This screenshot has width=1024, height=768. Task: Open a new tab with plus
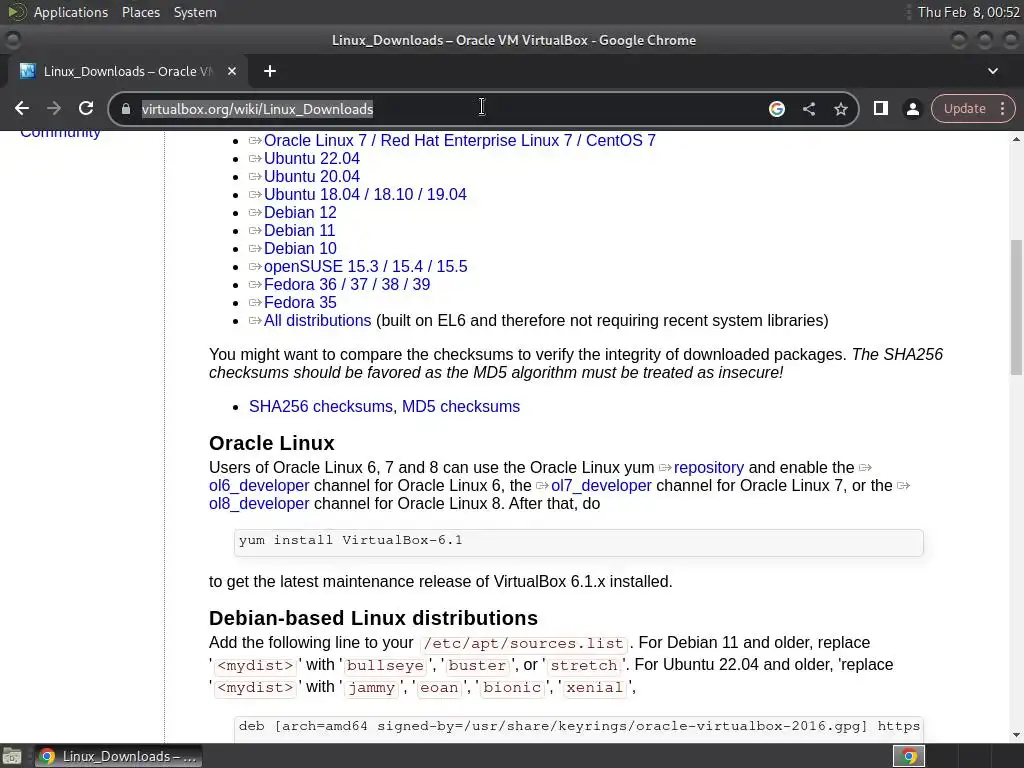[x=270, y=71]
